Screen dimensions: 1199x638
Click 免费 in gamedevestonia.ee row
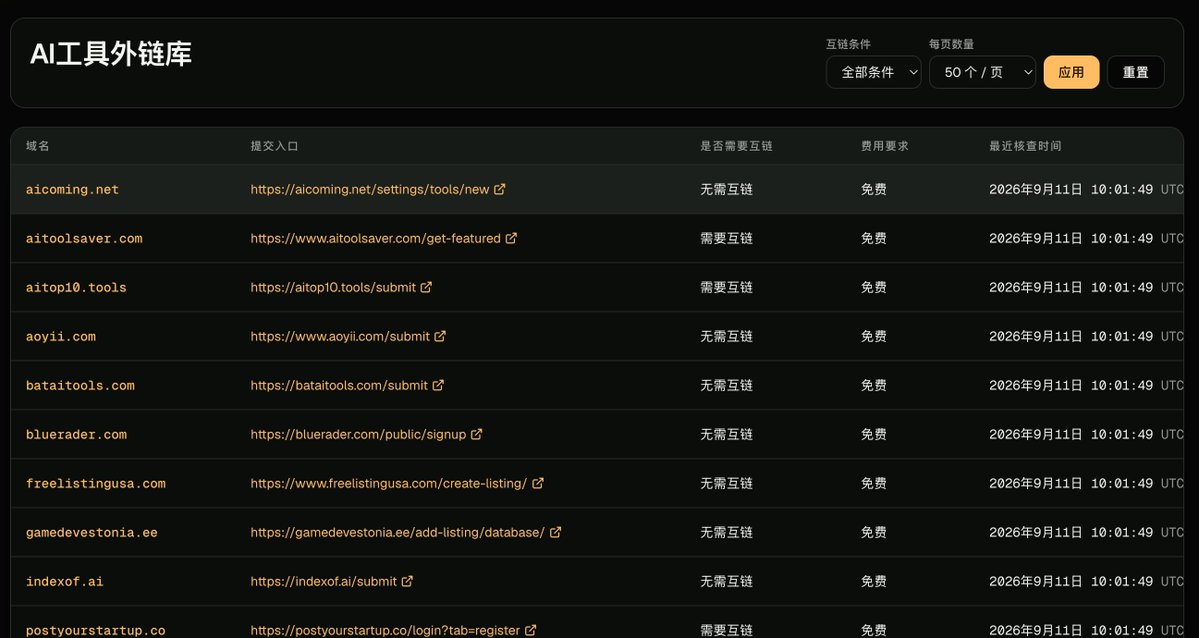click(874, 532)
